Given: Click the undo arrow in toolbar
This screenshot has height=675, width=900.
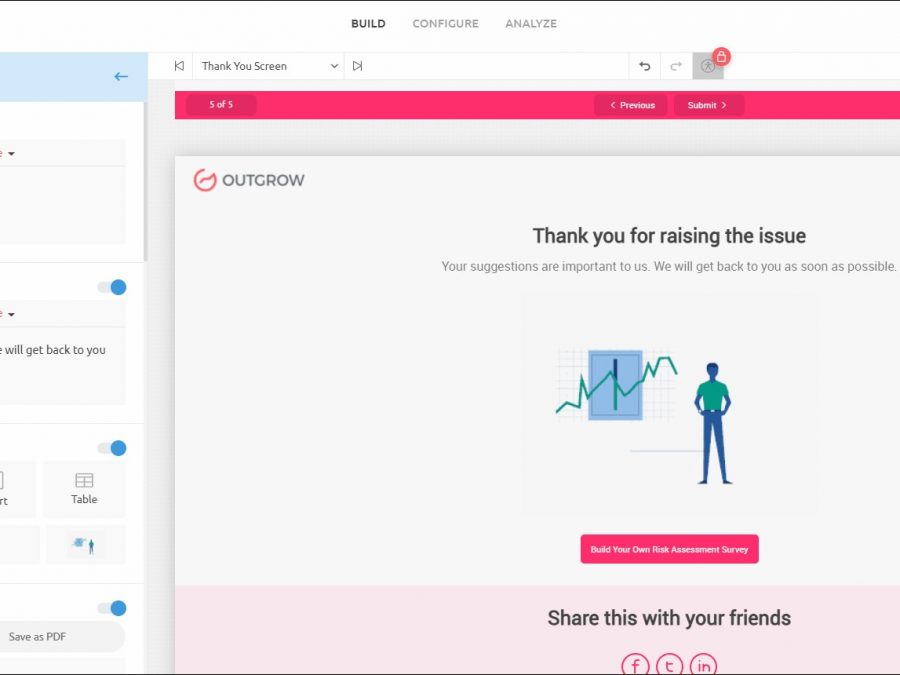Looking at the screenshot, I should pyautogui.click(x=645, y=66).
